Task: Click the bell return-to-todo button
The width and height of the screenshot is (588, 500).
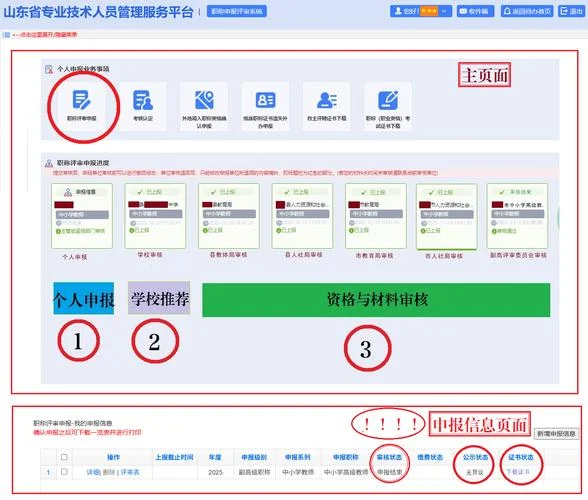Action: click(x=527, y=11)
